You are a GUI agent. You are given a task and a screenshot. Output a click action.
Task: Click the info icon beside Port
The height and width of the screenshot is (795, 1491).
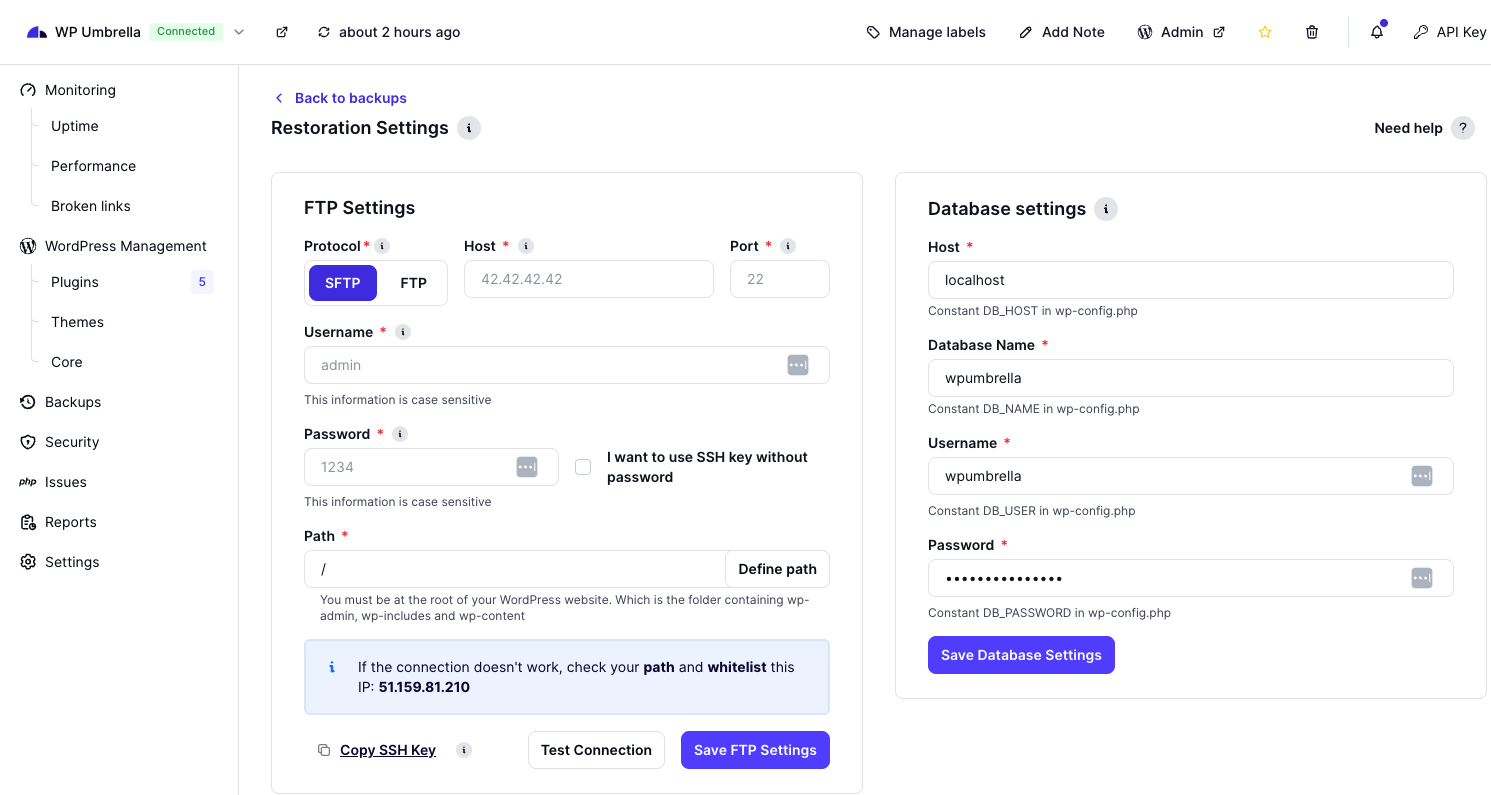tap(788, 246)
